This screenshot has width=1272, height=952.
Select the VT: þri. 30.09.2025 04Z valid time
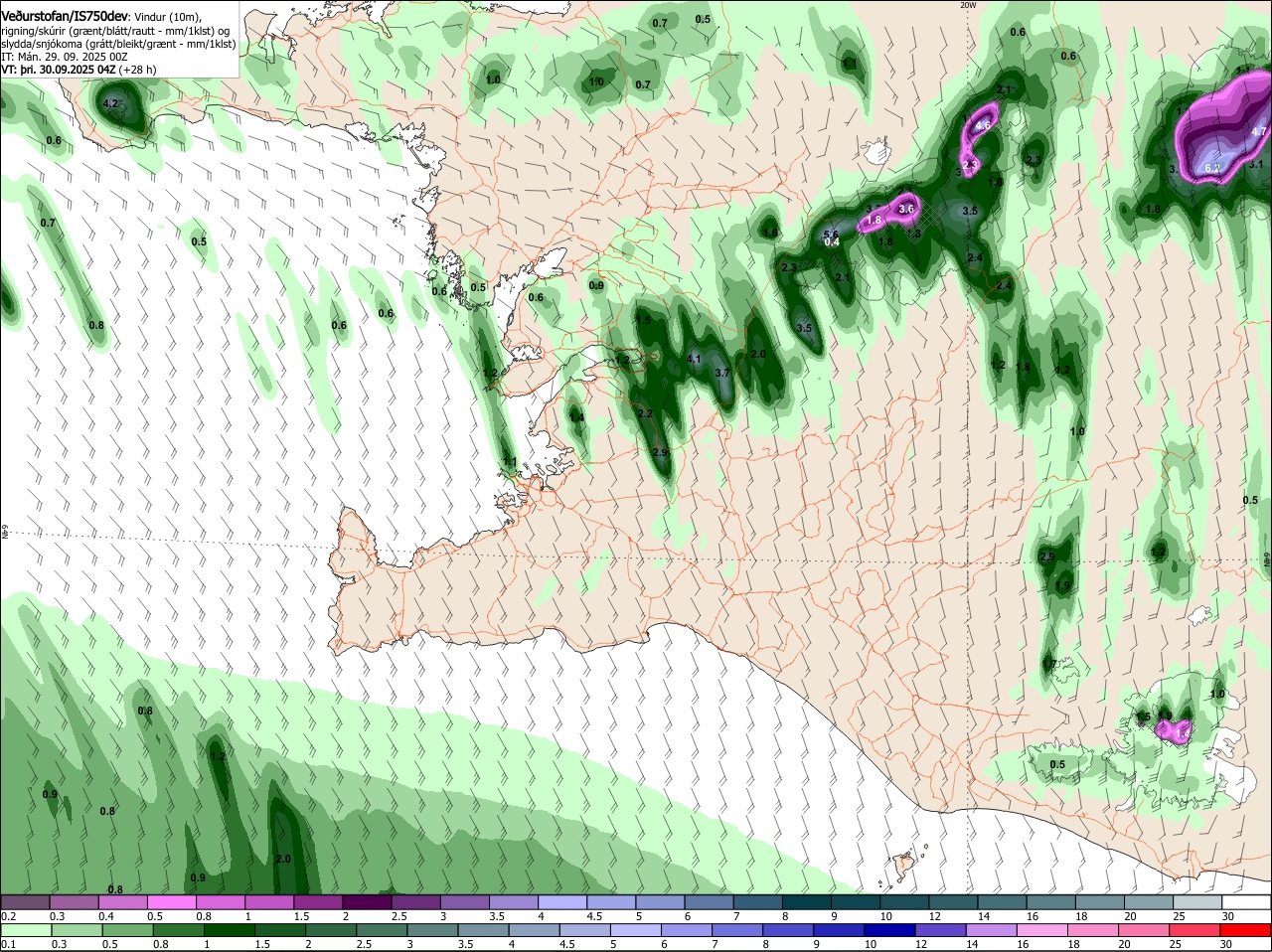(60, 70)
